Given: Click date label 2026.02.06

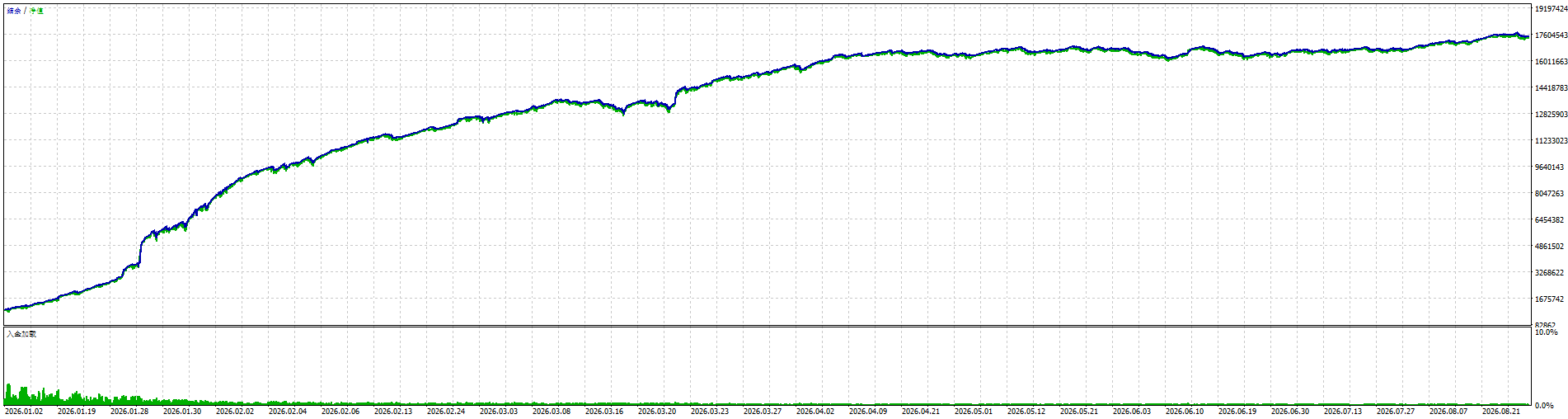Looking at the screenshot, I should pyautogui.click(x=340, y=412).
